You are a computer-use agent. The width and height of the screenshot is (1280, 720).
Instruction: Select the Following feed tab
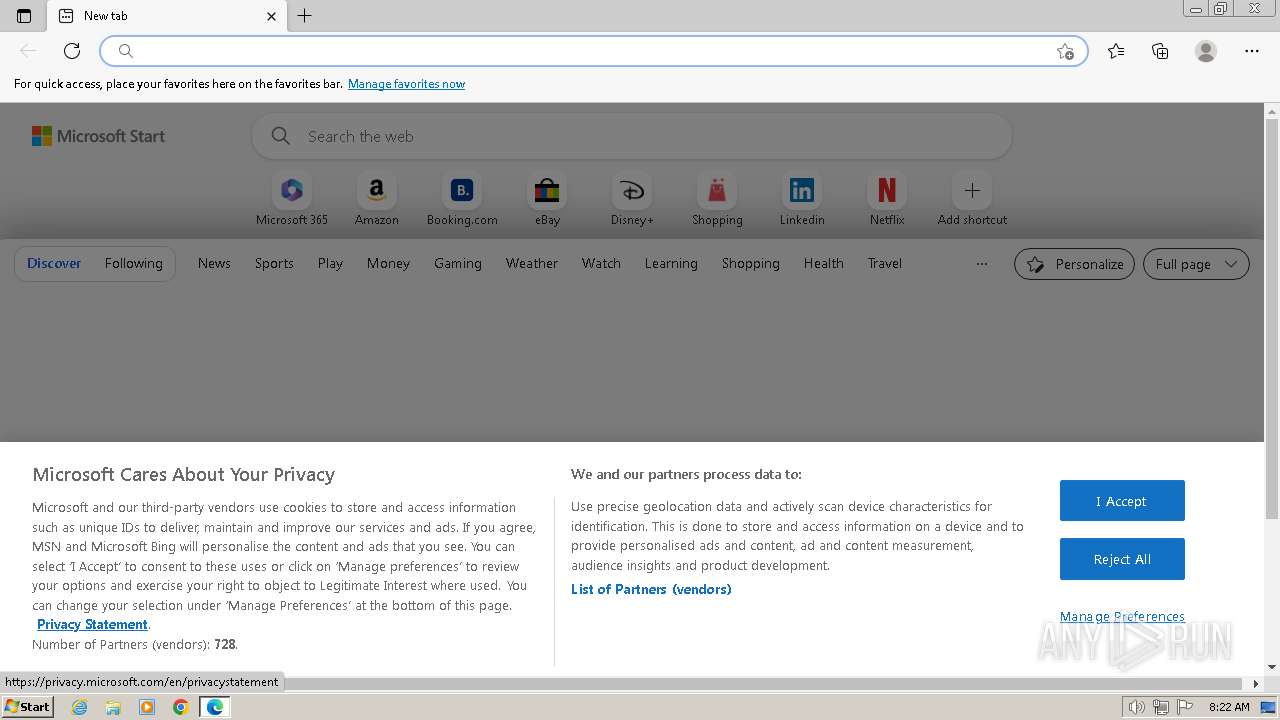click(x=133, y=263)
